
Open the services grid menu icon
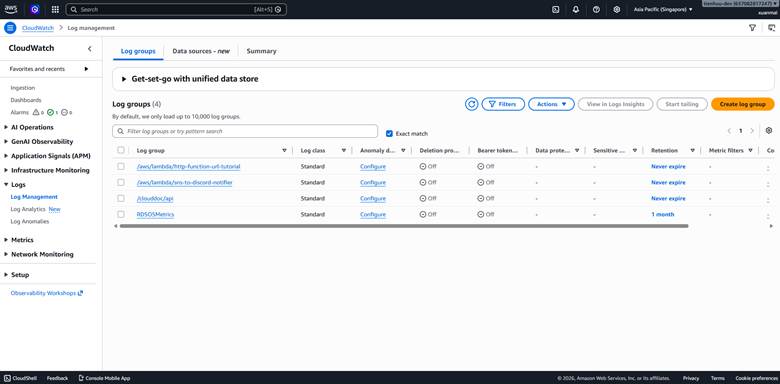tap(55, 9)
